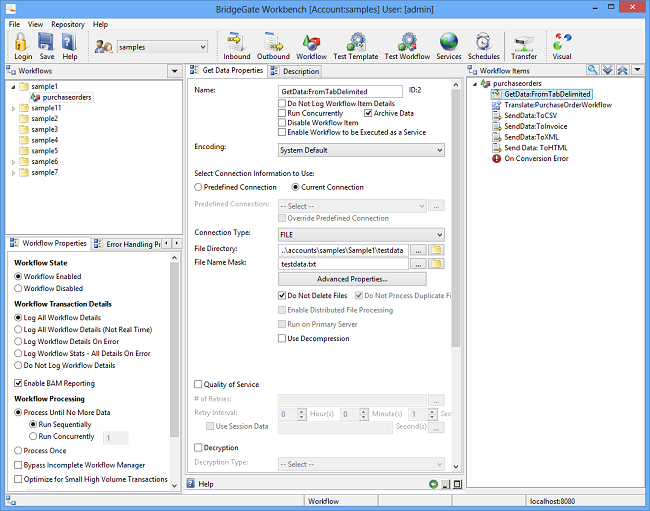Switch to the Description tab
The image size is (650, 511).
[295, 71]
